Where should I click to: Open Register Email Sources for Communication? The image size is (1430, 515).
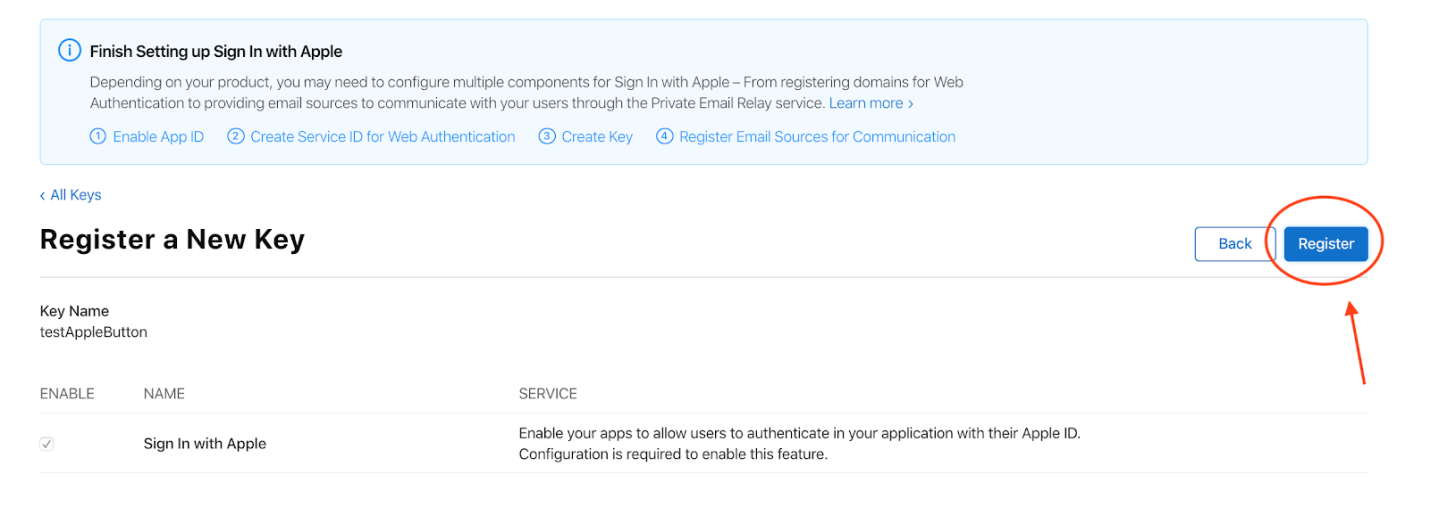click(x=806, y=137)
